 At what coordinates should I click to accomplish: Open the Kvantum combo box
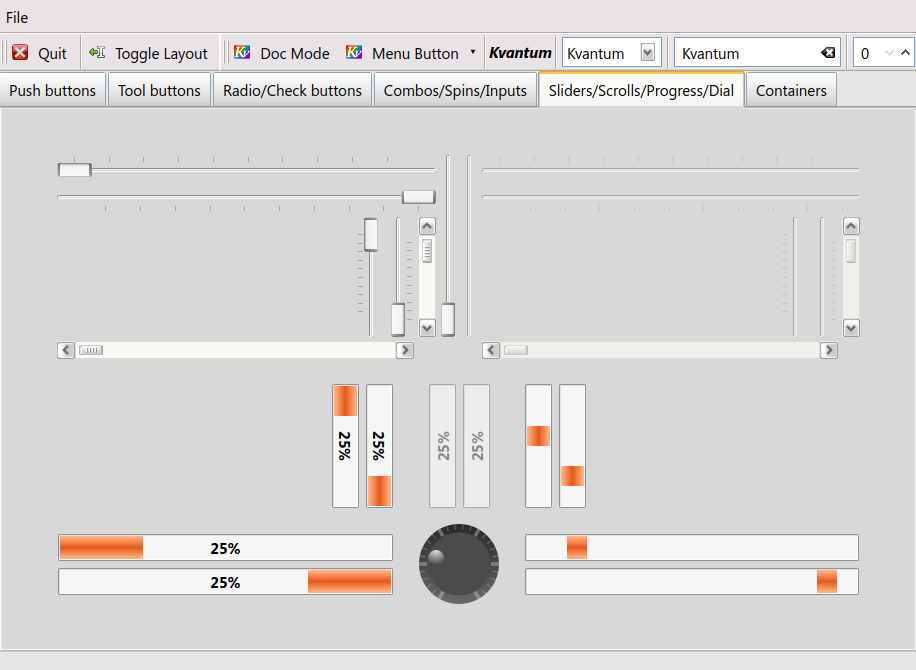(x=611, y=53)
